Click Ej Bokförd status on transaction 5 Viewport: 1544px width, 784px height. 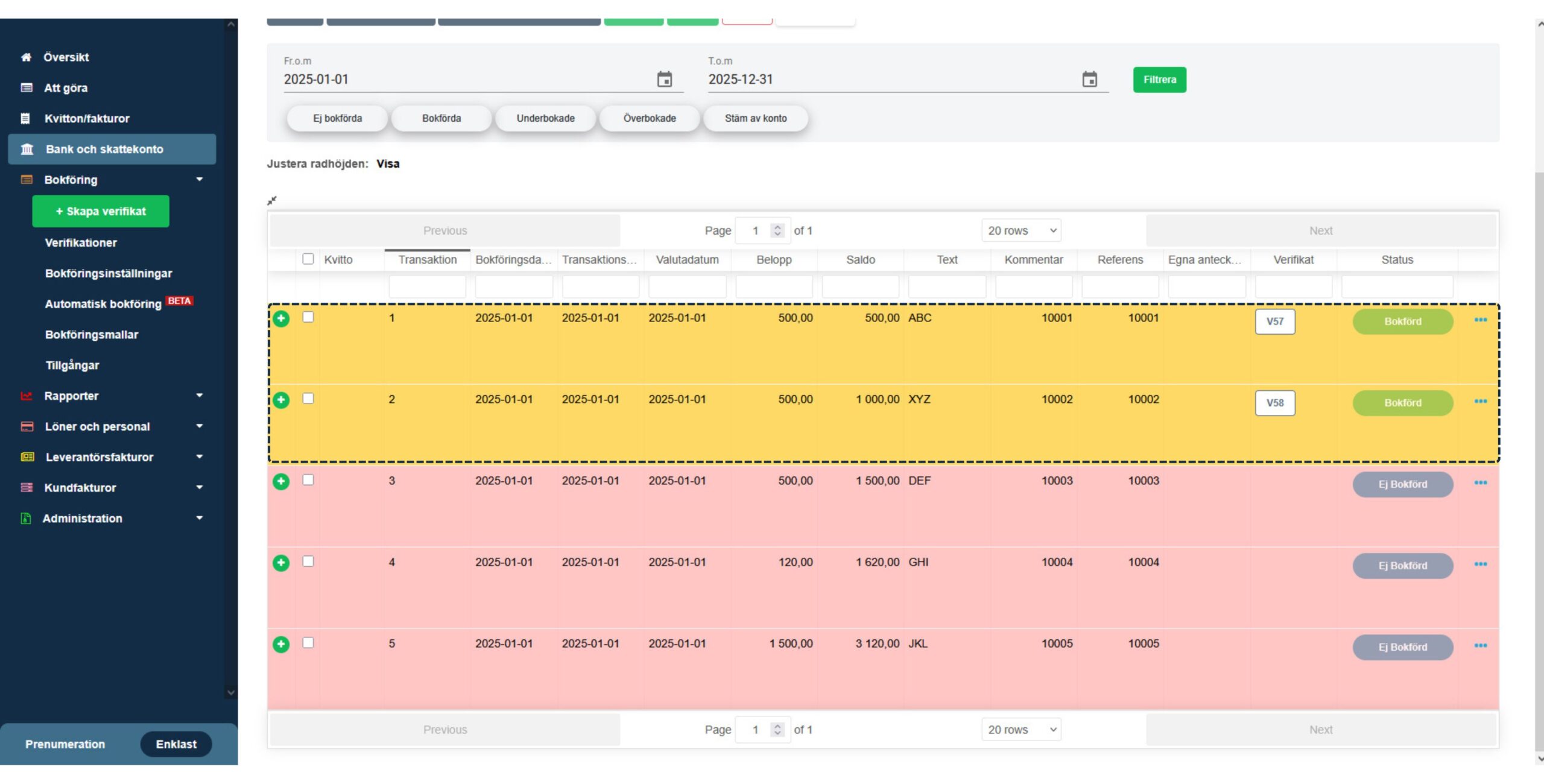[x=1403, y=647]
